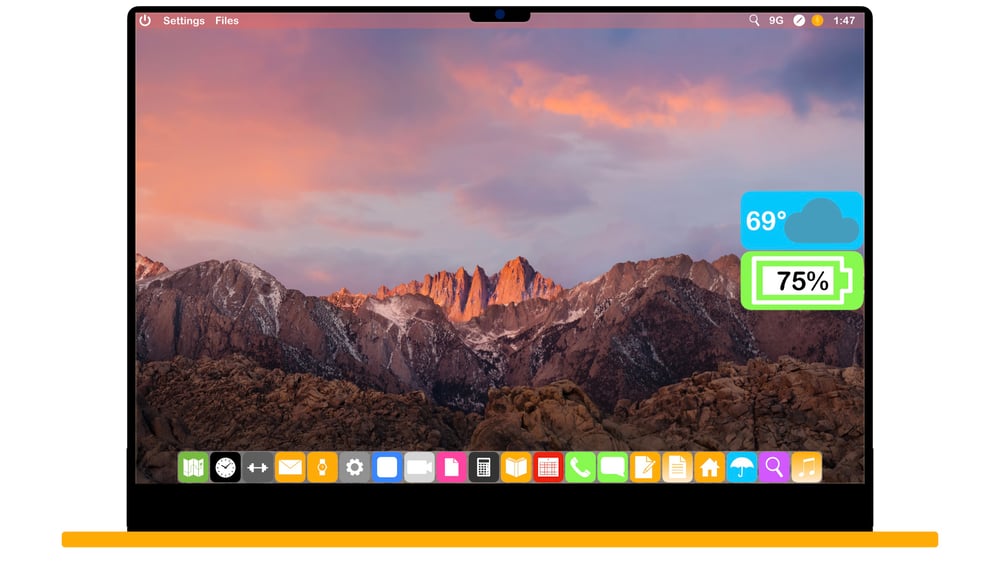
Task: Open the 75% battery widget
Action: (802, 281)
